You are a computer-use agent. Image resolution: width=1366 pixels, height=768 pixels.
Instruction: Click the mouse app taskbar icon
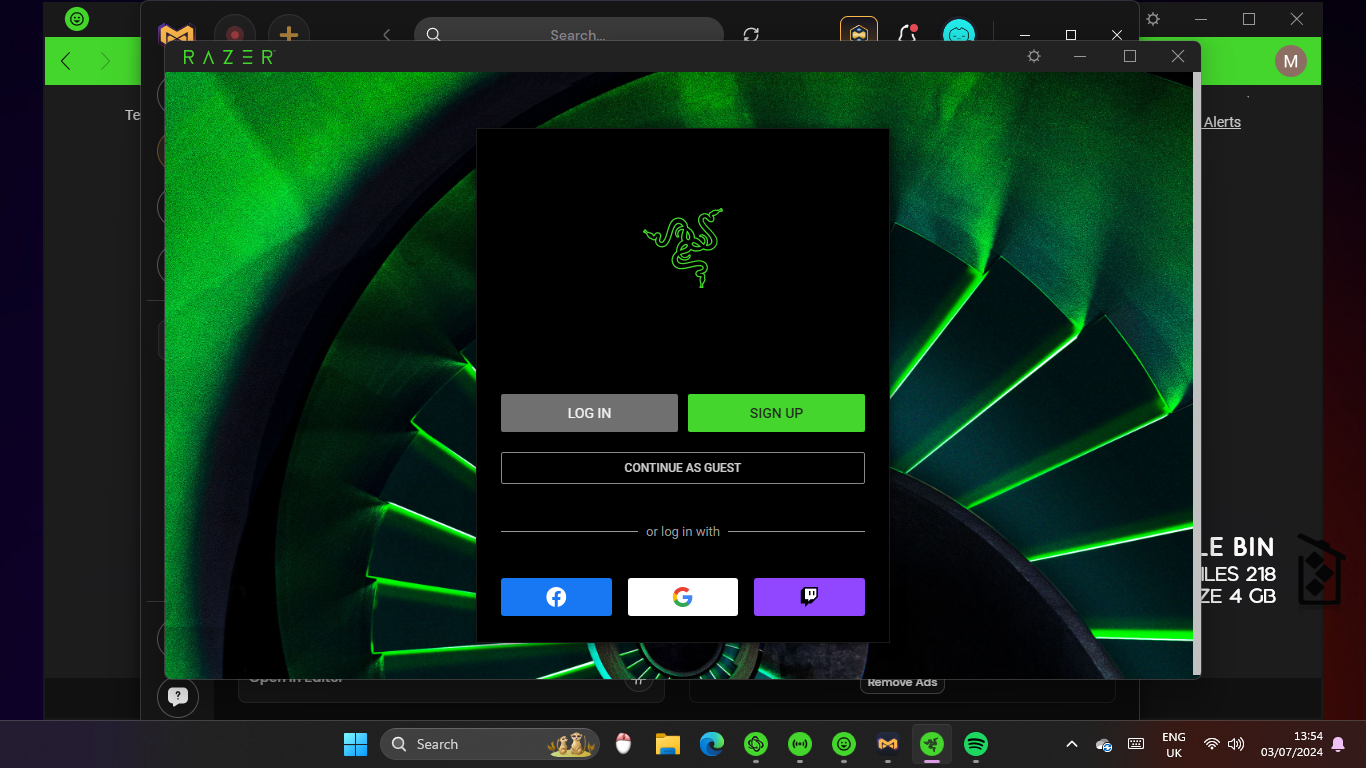(x=623, y=744)
